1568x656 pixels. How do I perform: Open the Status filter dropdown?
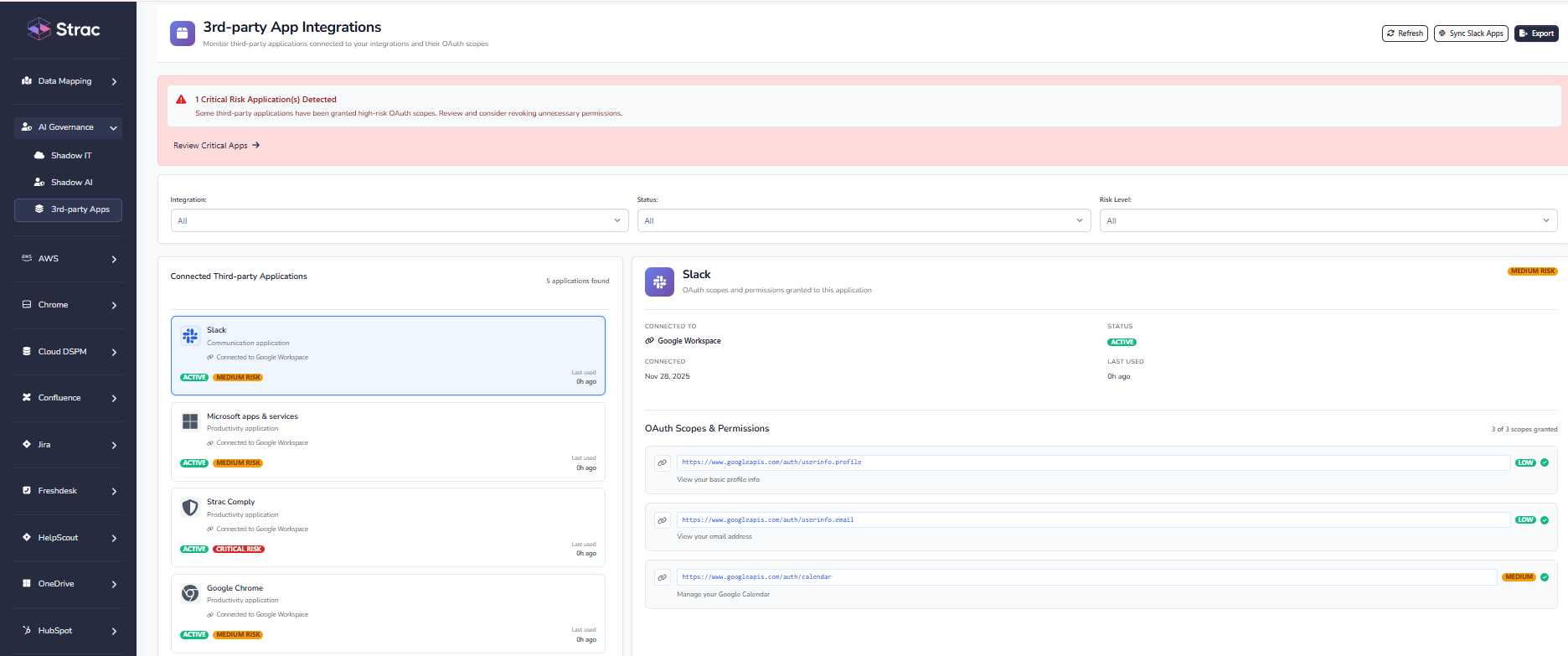(864, 220)
